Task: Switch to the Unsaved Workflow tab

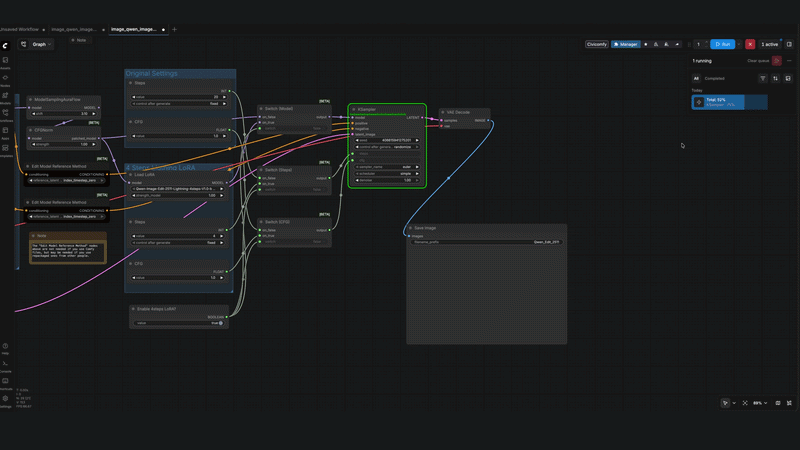Action: 19,30
